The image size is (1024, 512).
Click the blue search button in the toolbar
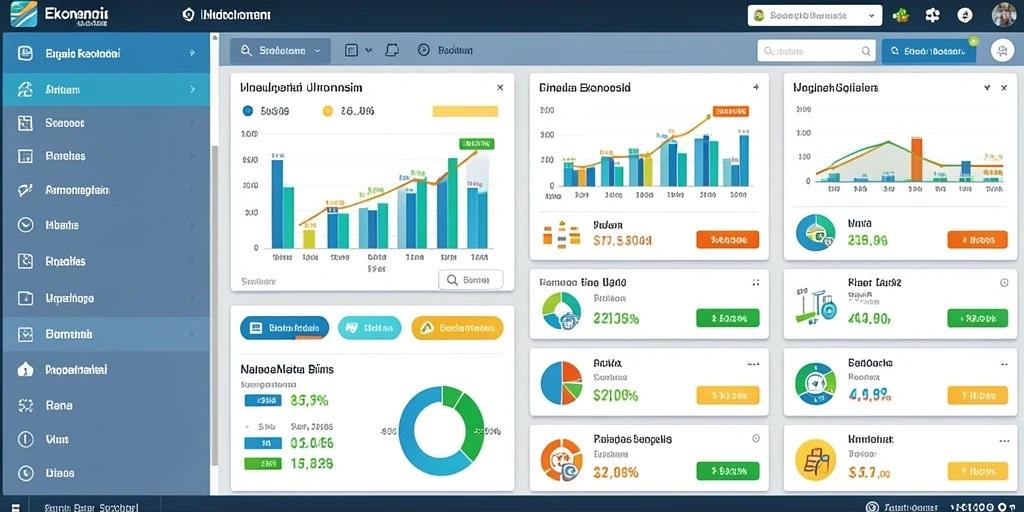929,50
